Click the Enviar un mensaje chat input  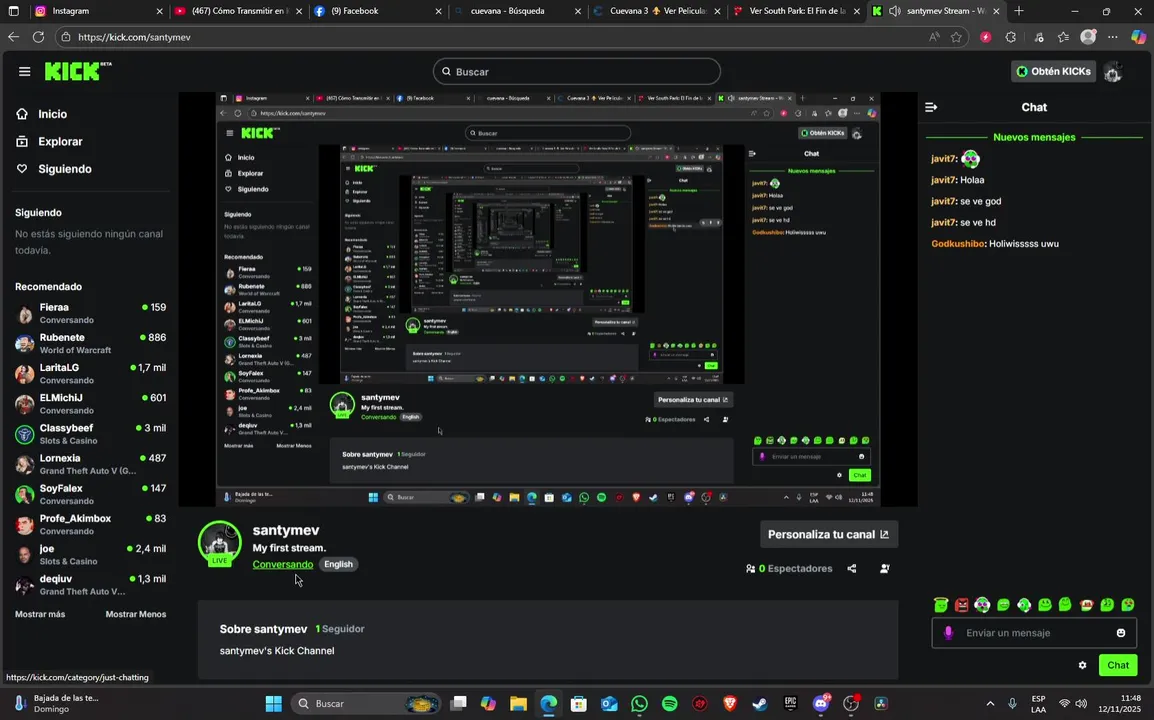tap(1033, 633)
